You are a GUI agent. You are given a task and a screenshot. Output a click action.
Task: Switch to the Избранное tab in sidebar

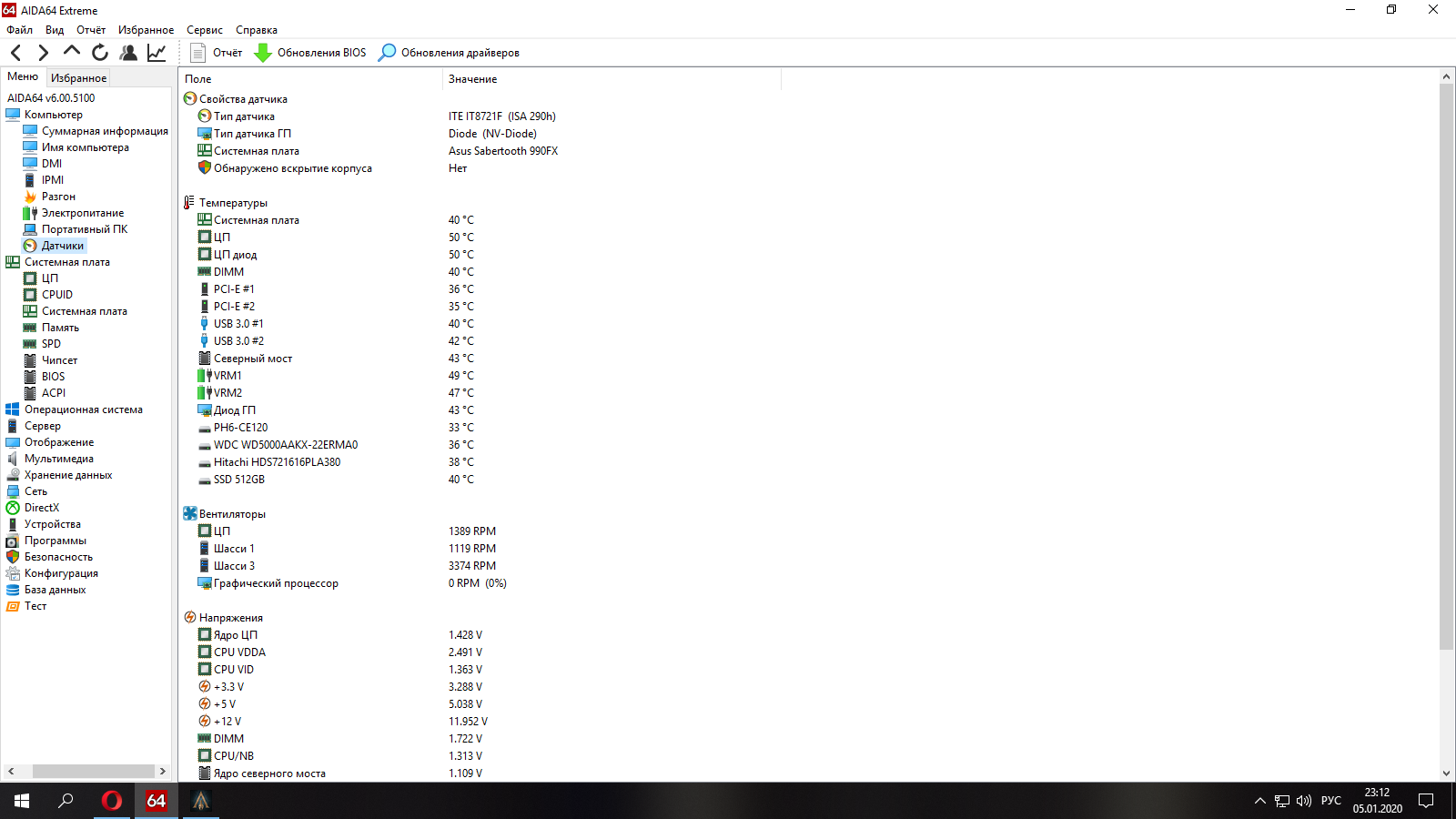(78, 78)
